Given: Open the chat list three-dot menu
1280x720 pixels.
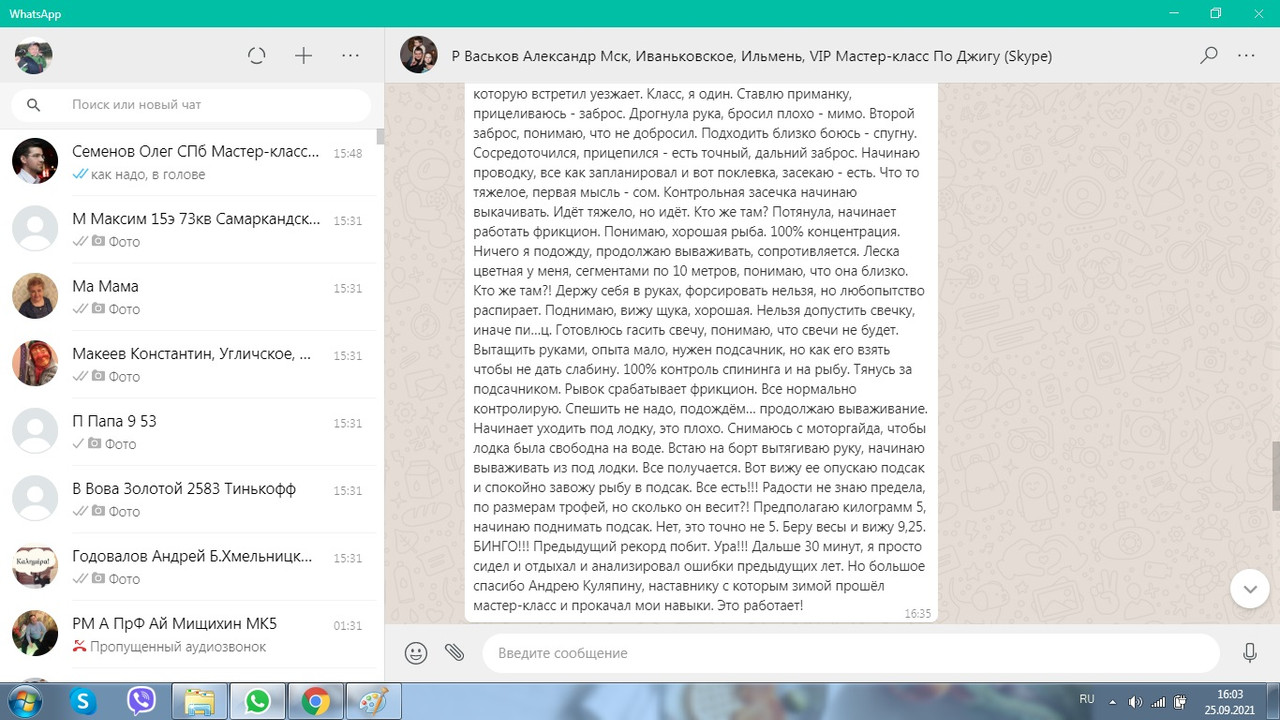Looking at the screenshot, I should (x=349, y=55).
